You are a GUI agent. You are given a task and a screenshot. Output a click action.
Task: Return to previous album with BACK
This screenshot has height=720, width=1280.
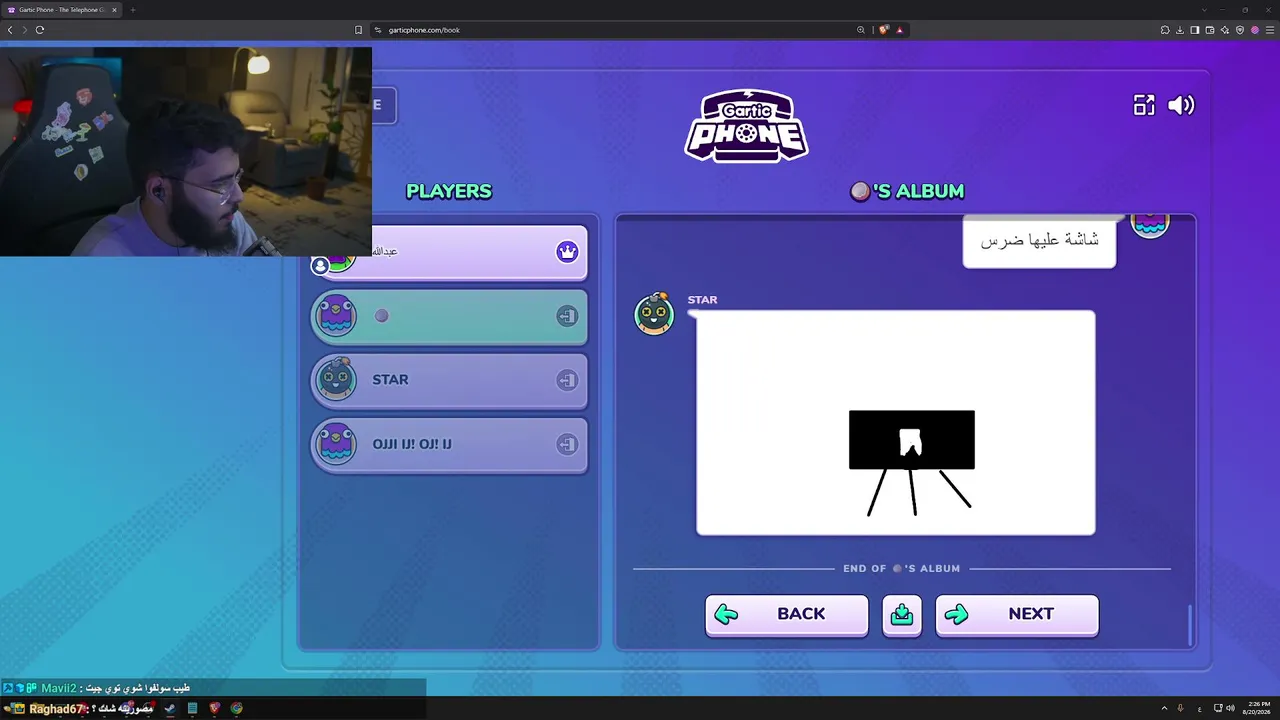(x=787, y=614)
